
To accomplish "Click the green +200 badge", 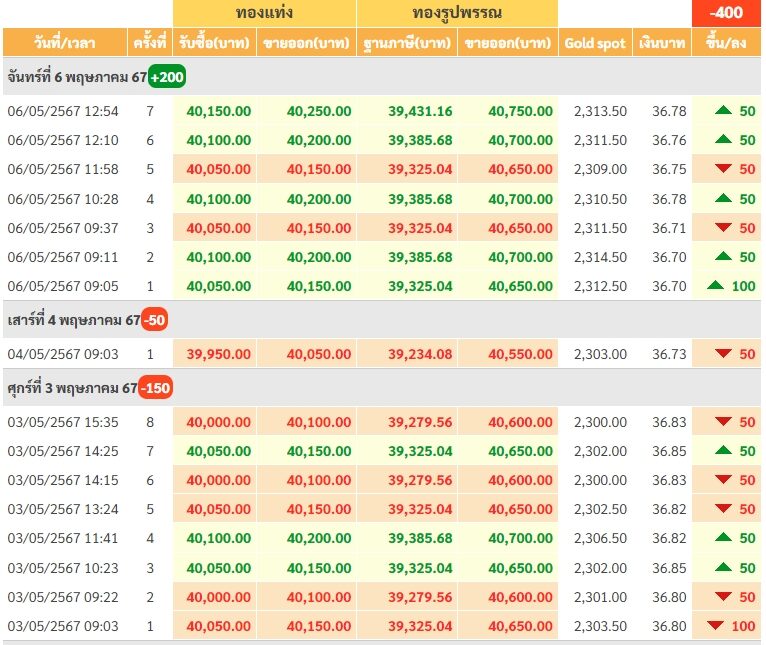I will pos(167,77).
